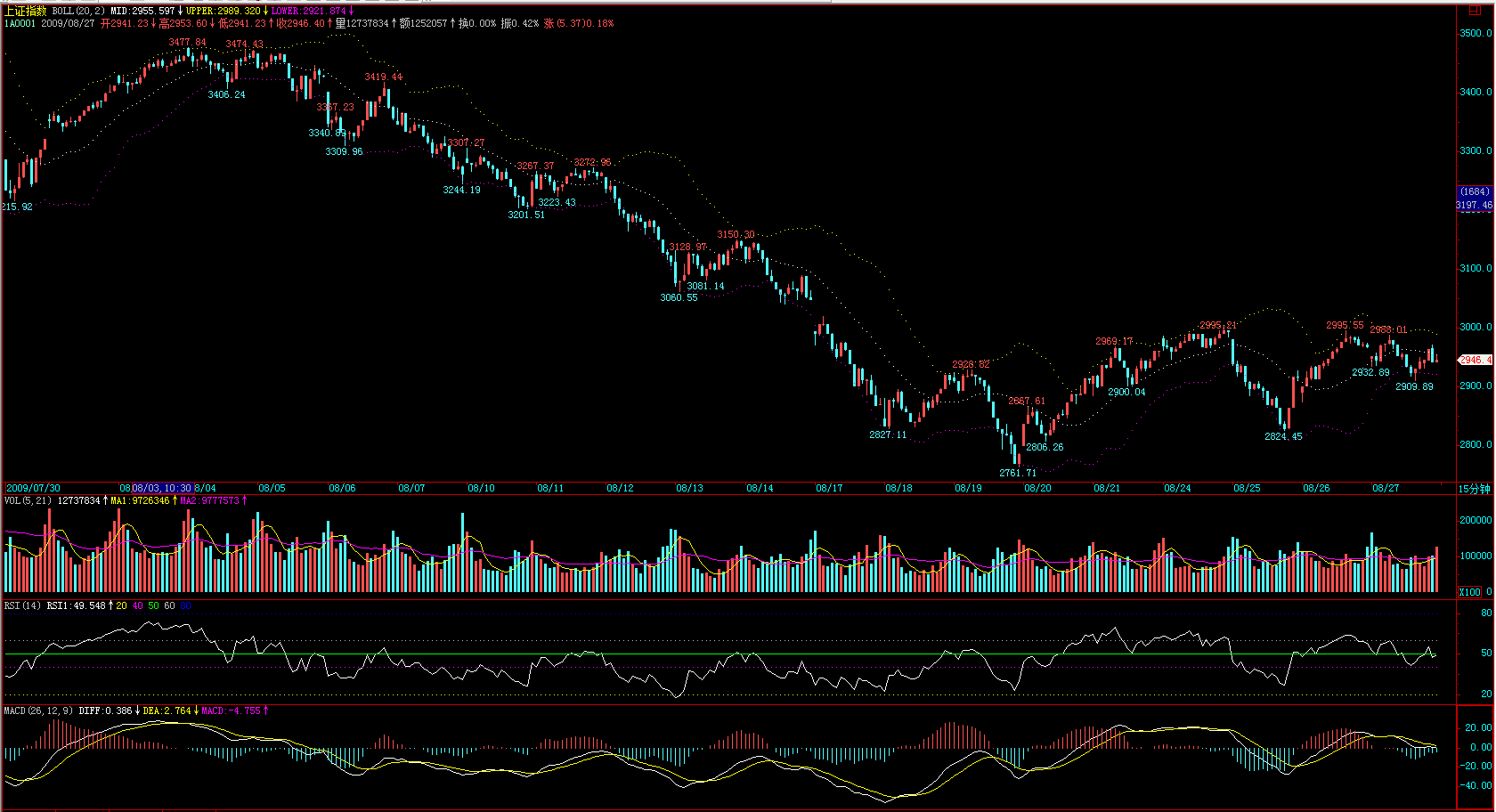Click the MA1:9726346 volume average value
Image resolution: width=1496 pixels, height=812 pixels.
pyautogui.click(x=140, y=500)
